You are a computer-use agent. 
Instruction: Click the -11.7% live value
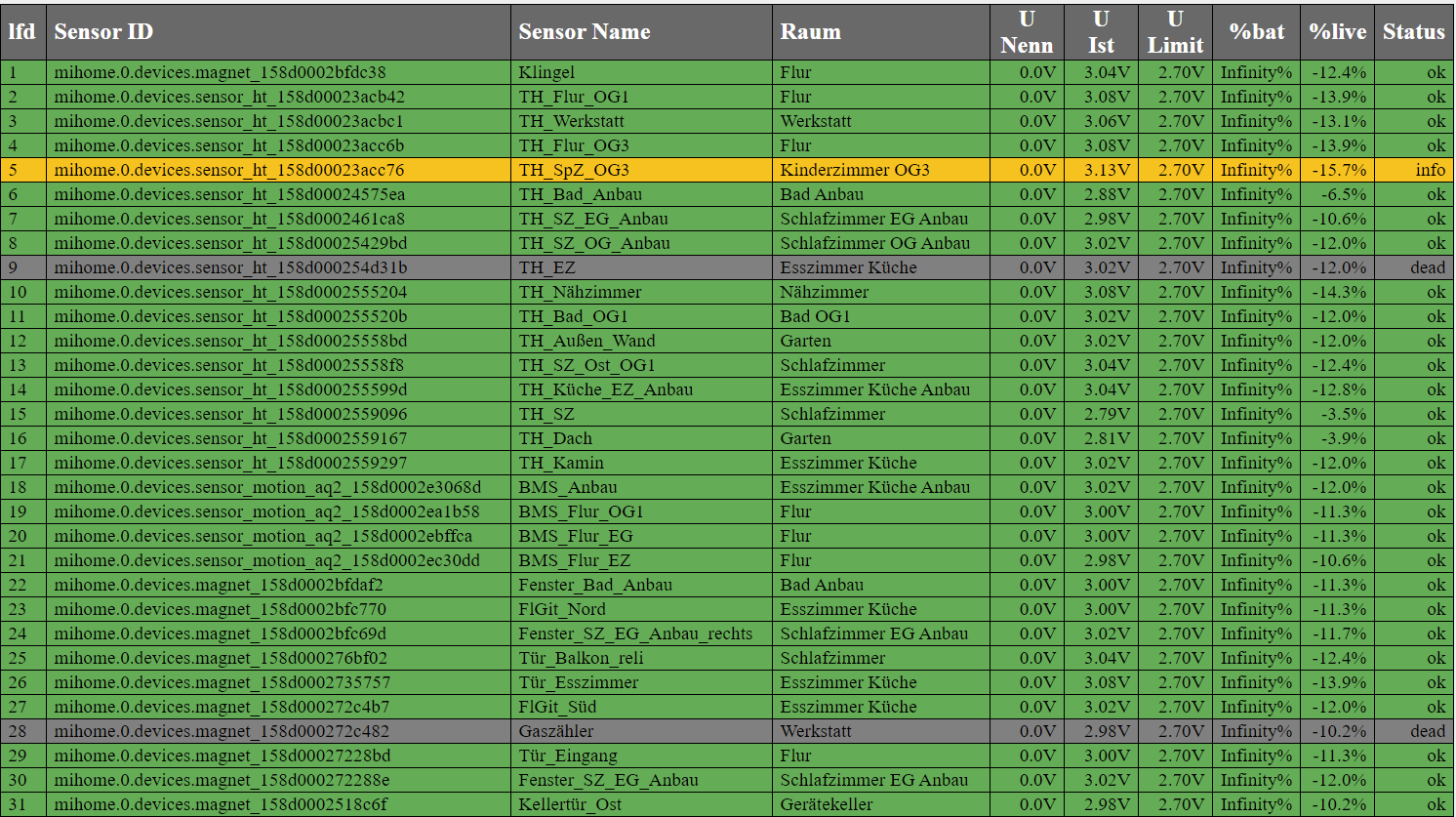(x=1339, y=633)
